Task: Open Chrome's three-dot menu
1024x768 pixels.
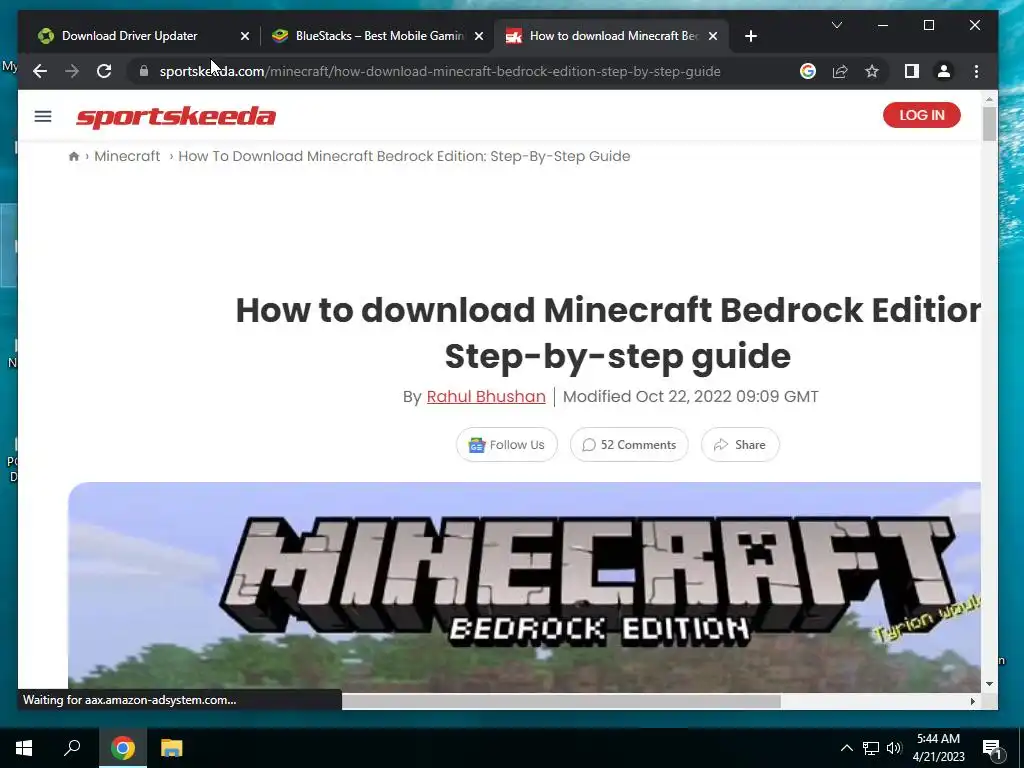Action: (x=976, y=71)
